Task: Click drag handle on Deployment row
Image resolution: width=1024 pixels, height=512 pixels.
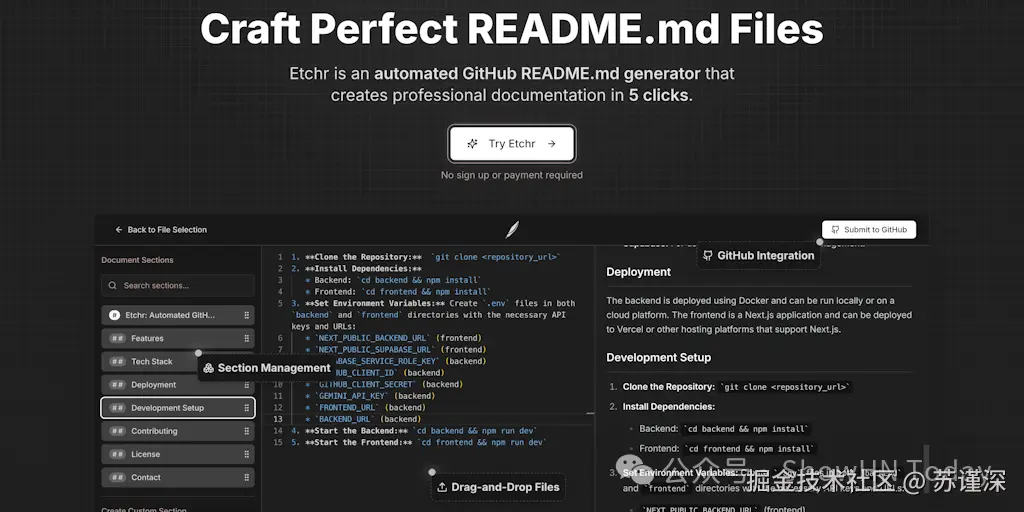Action: pyautogui.click(x=246, y=385)
